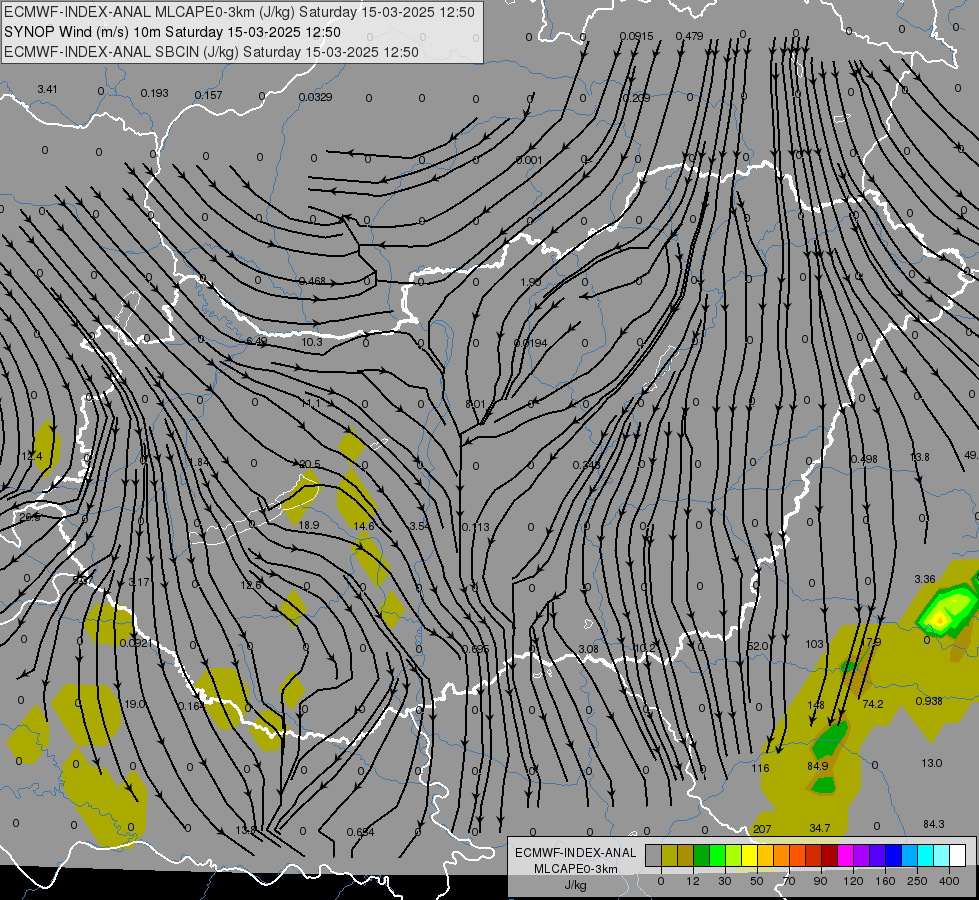Click the 13.8 value on the map

pyautogui.click(x=919, y=458)
